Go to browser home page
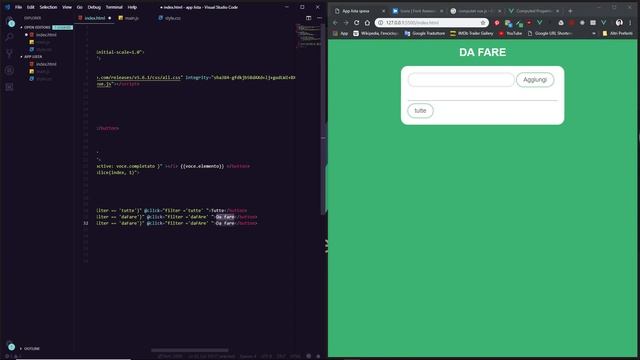This screenshot has width=640, height=360. 367,23
